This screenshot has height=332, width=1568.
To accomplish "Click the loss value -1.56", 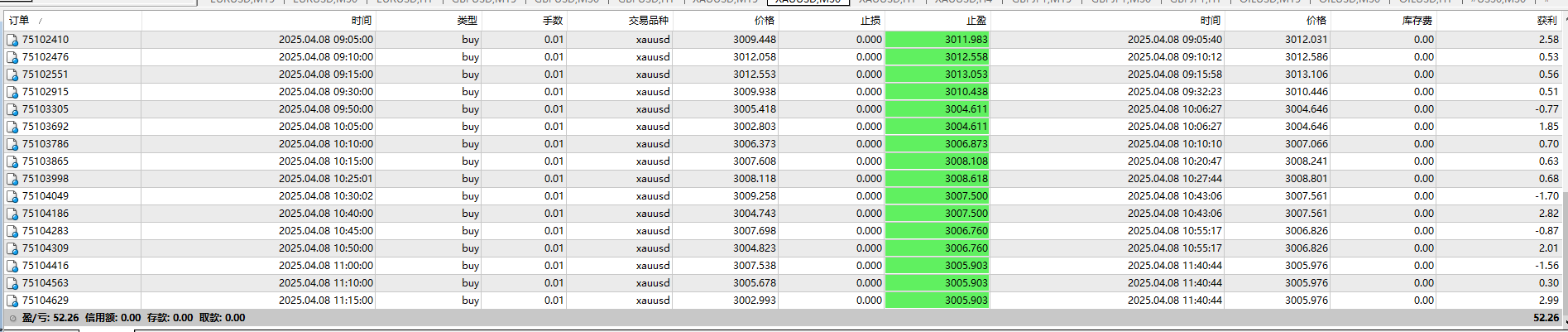I will point(1547,266).
